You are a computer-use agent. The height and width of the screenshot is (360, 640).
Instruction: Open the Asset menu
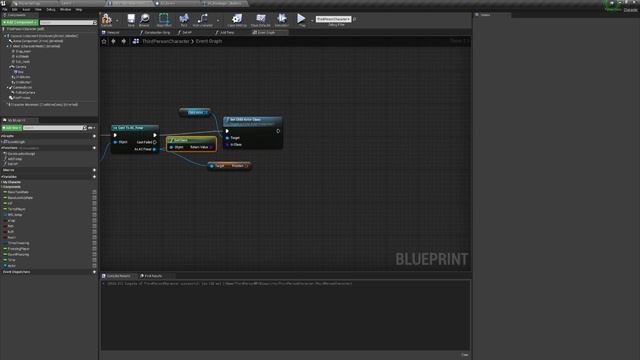pos(26,9)
